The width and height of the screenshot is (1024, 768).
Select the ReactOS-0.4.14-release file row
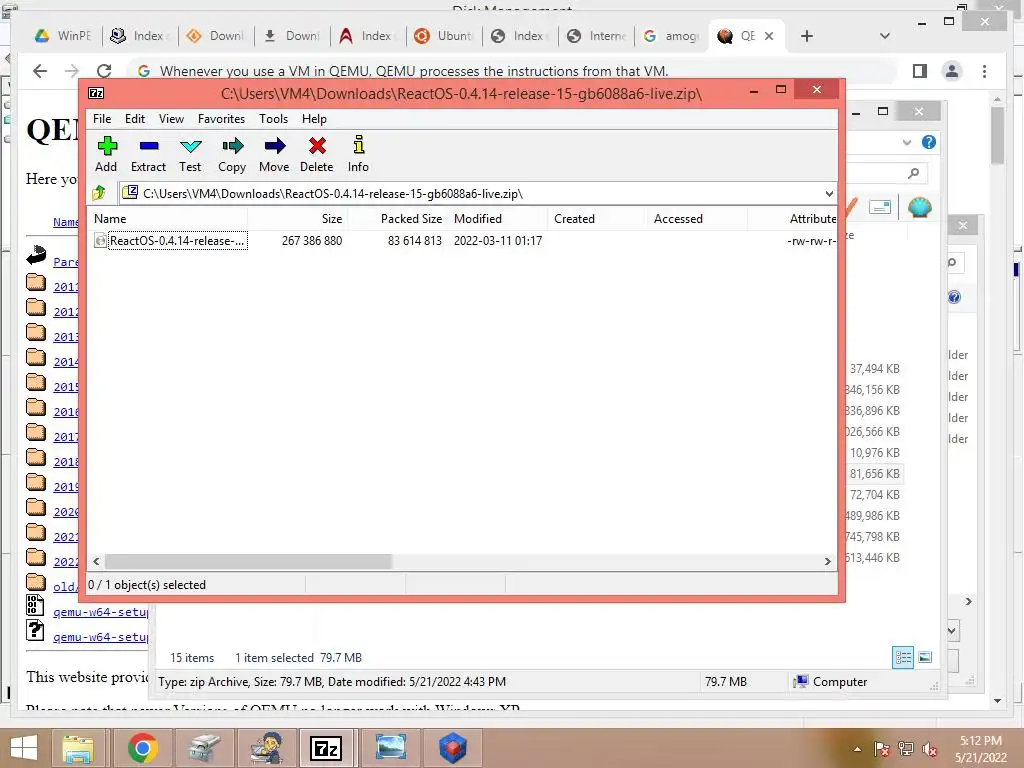[x=462, y=241]
